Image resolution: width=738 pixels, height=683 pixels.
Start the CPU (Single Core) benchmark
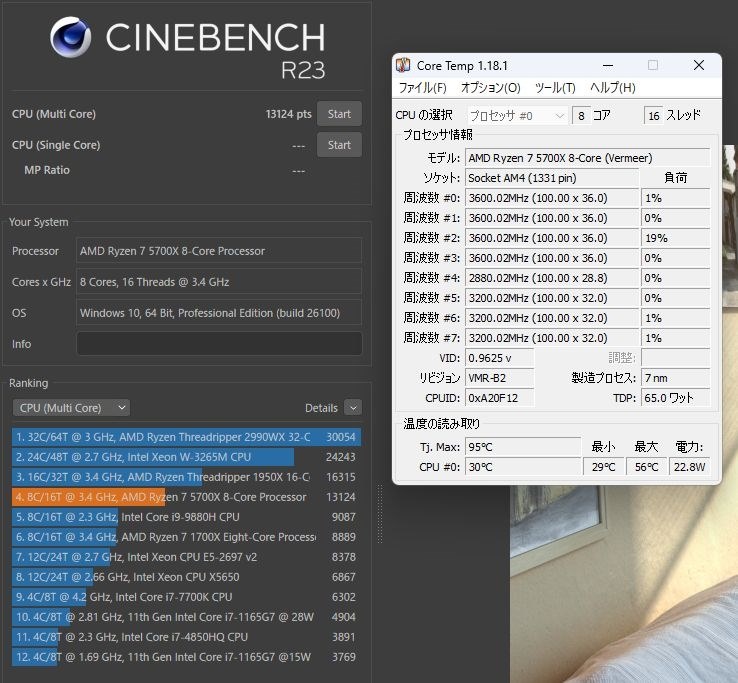pyautogui.click(x=339, y=145)
